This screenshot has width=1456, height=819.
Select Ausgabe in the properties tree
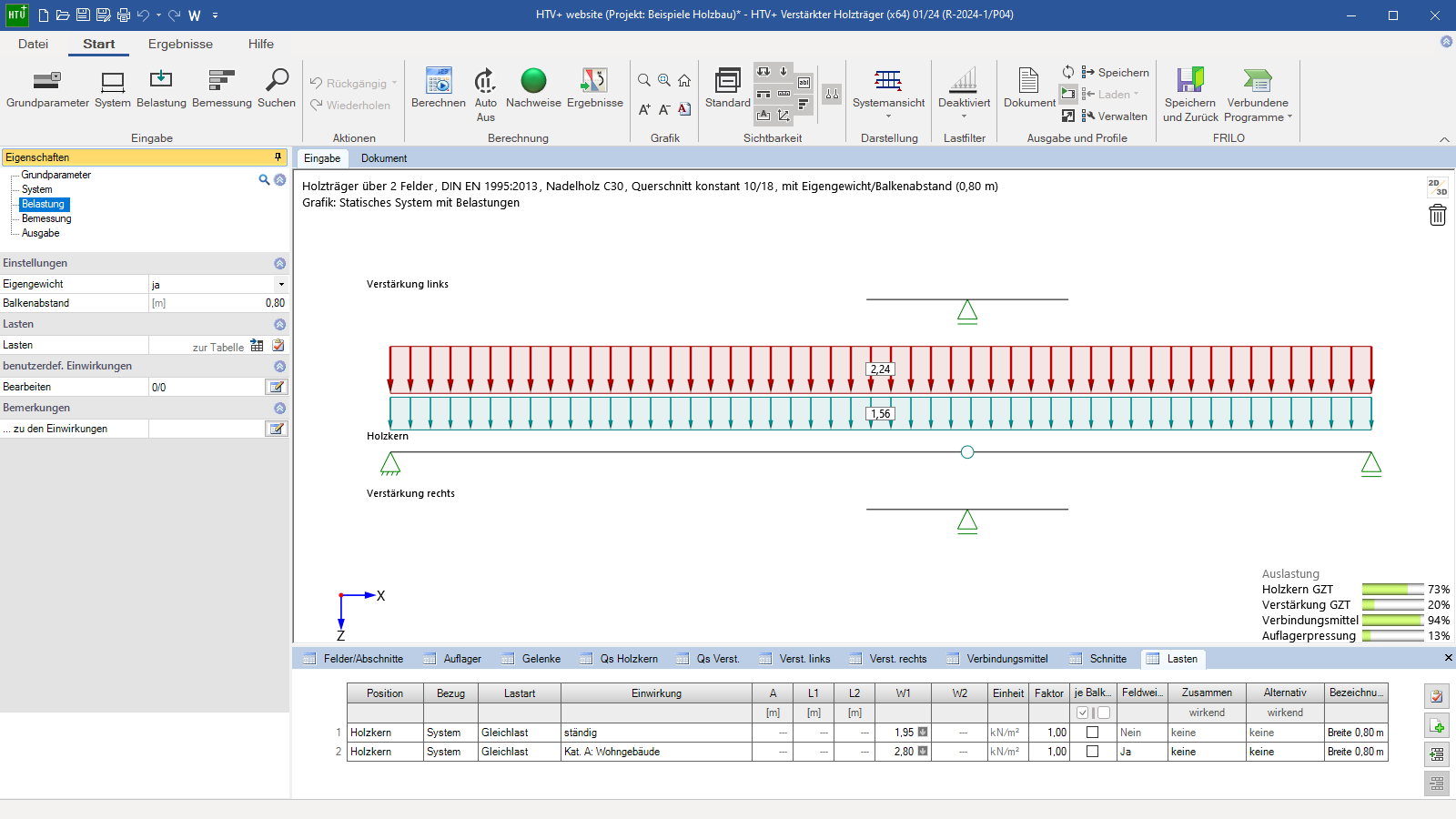pyautogui.click(x=41, y=233)
